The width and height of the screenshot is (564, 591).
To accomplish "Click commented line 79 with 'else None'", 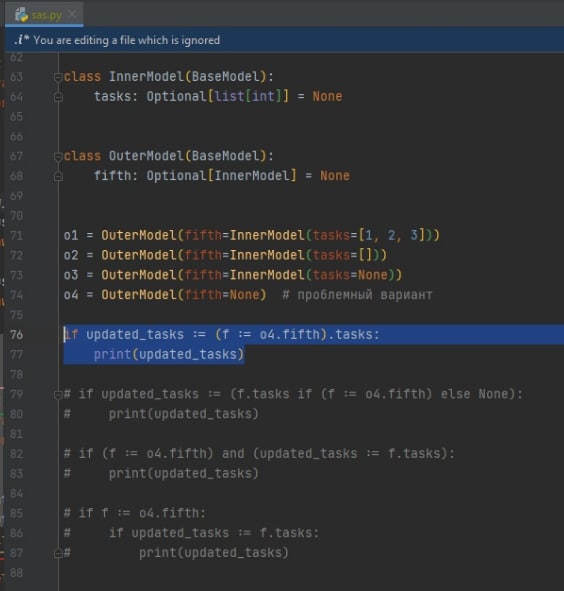I will pos(293,394).
